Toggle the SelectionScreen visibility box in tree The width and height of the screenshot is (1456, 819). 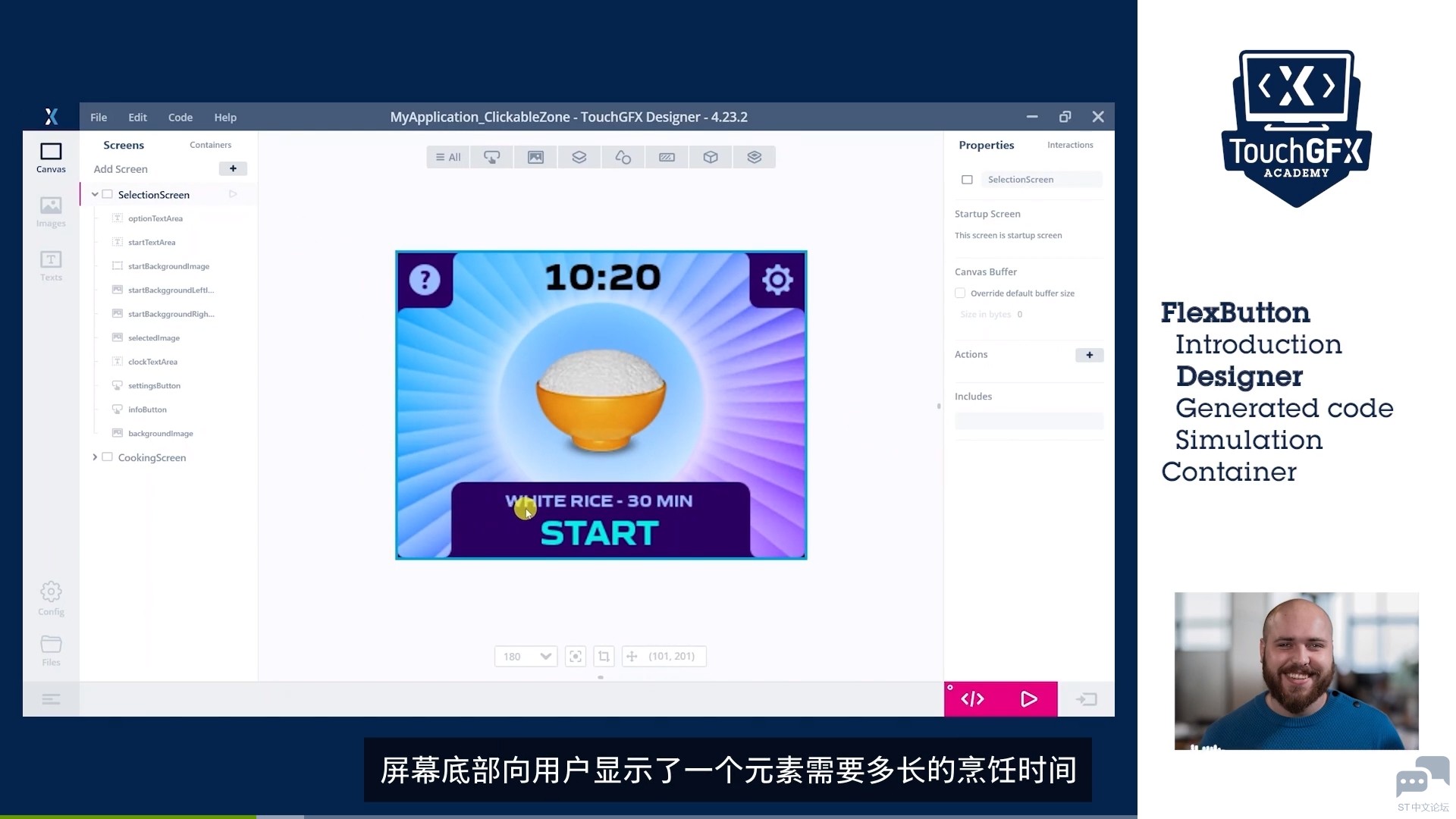[x=108, y=194]
